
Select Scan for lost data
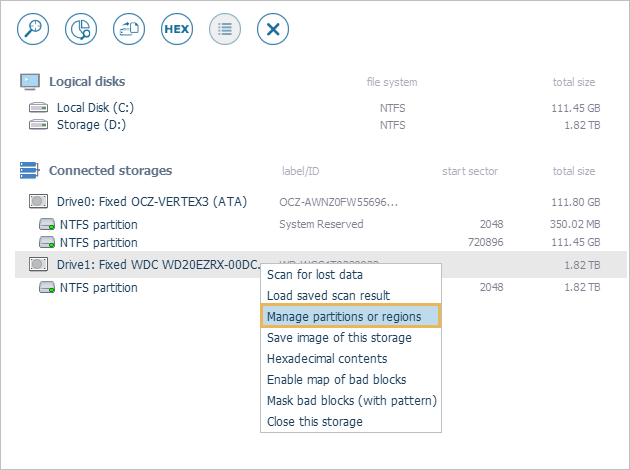[x=314, y=275]
